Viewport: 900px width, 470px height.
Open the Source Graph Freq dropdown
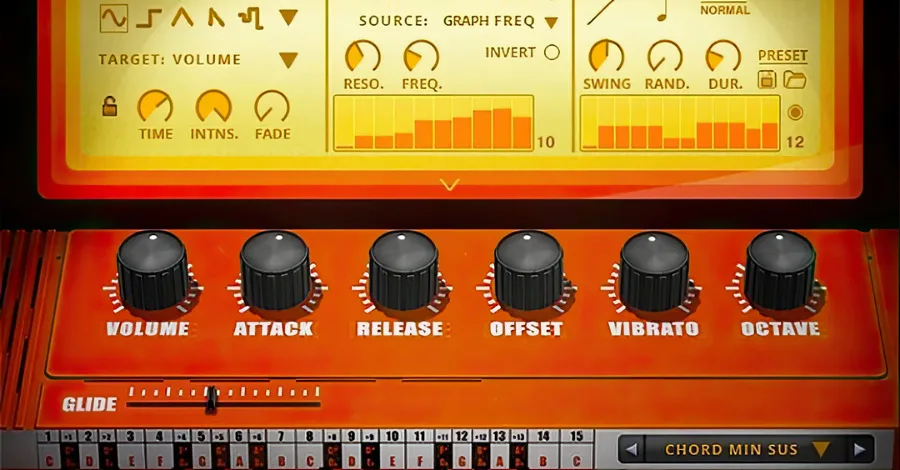[551, 23]
